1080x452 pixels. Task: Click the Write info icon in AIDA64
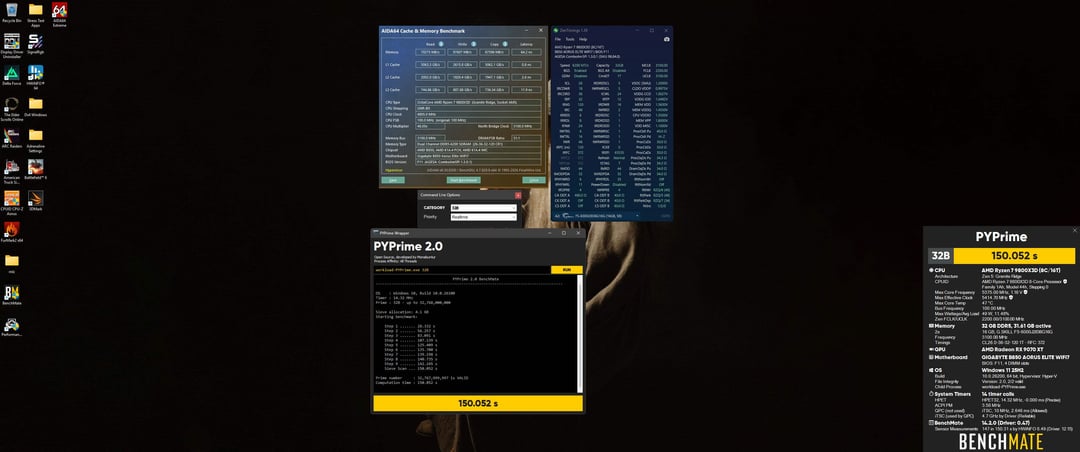point(473,43)
